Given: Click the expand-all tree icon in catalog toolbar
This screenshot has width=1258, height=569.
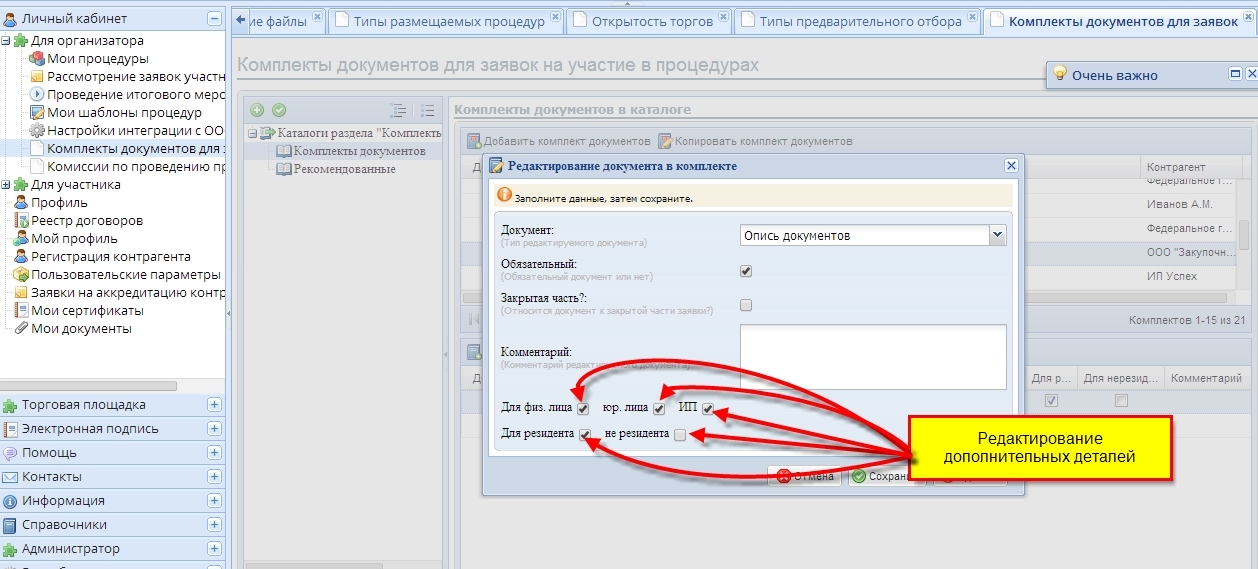Looking at the screenshot, I should click(x=398, y=111).
